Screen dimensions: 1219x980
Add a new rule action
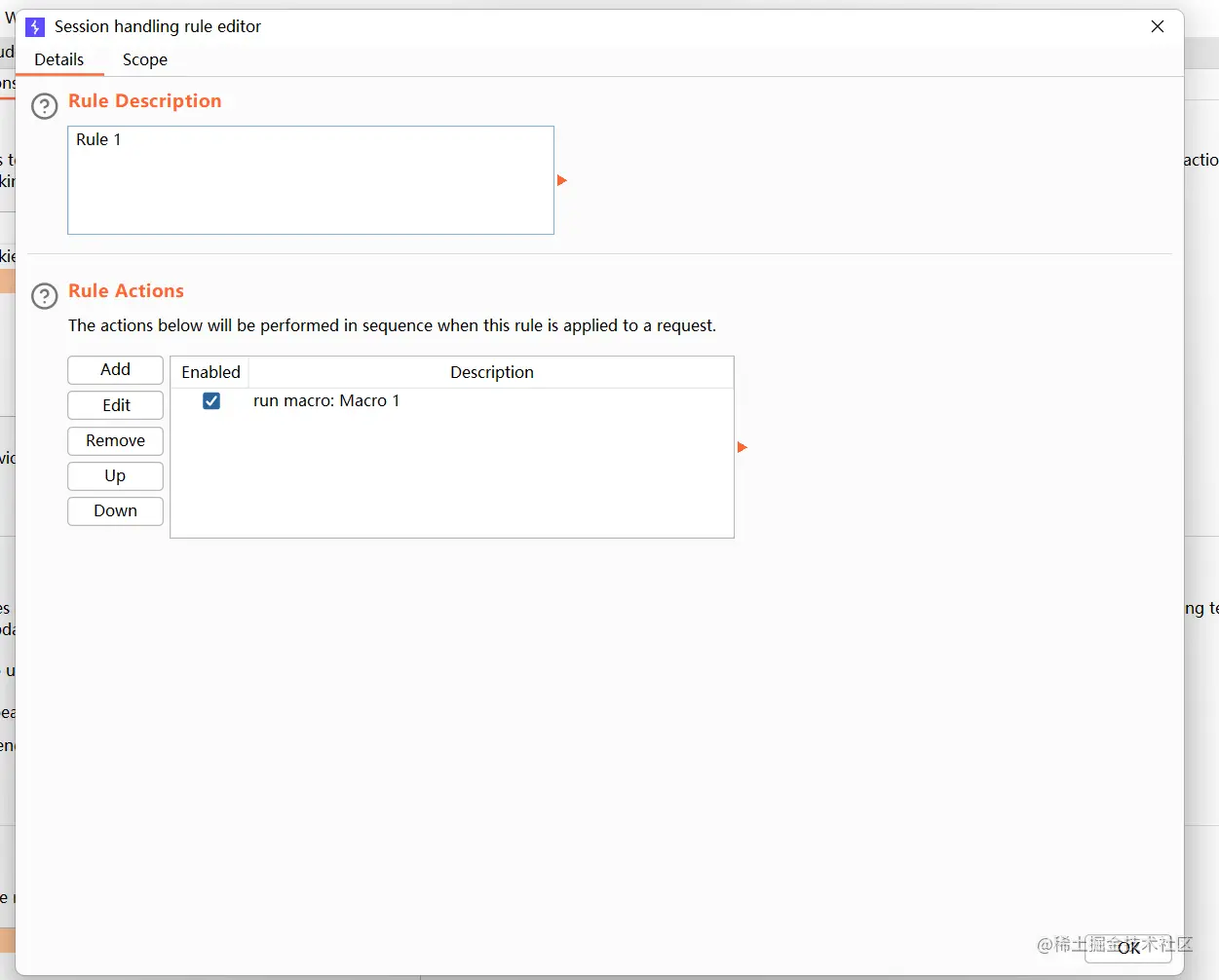pyautogui.click(x=115, y=370)
